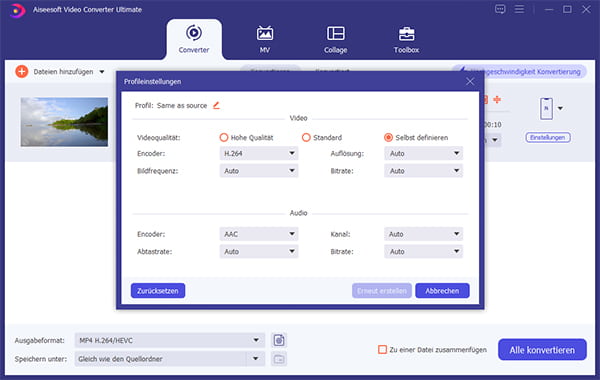The width and height of the screenshot is (600, 380).
Task: Select the landscape video thumbnail
Action: tap(64, 122)
